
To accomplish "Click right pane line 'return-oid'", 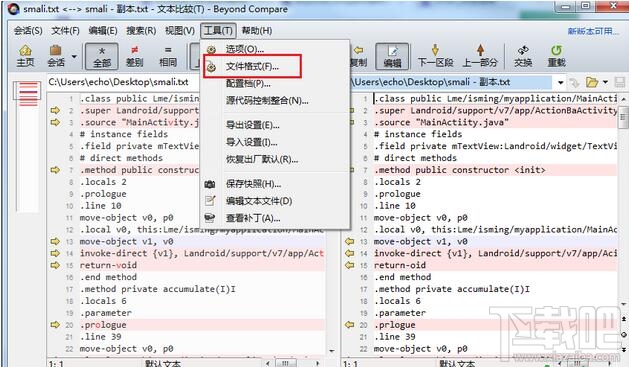I will click(x=400, y=265).
